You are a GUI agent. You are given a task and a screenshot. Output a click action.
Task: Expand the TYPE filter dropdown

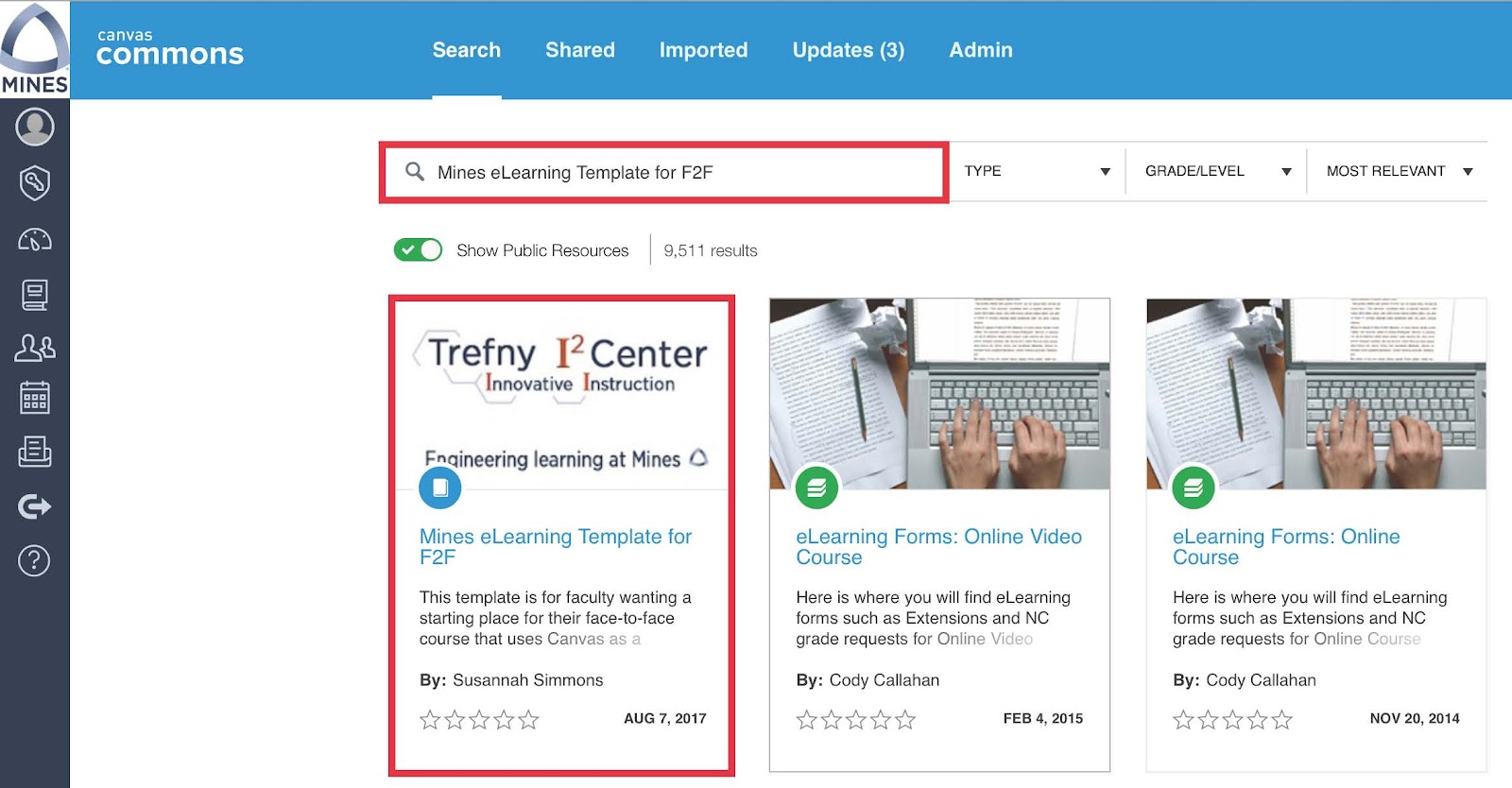click(1037, 171)
